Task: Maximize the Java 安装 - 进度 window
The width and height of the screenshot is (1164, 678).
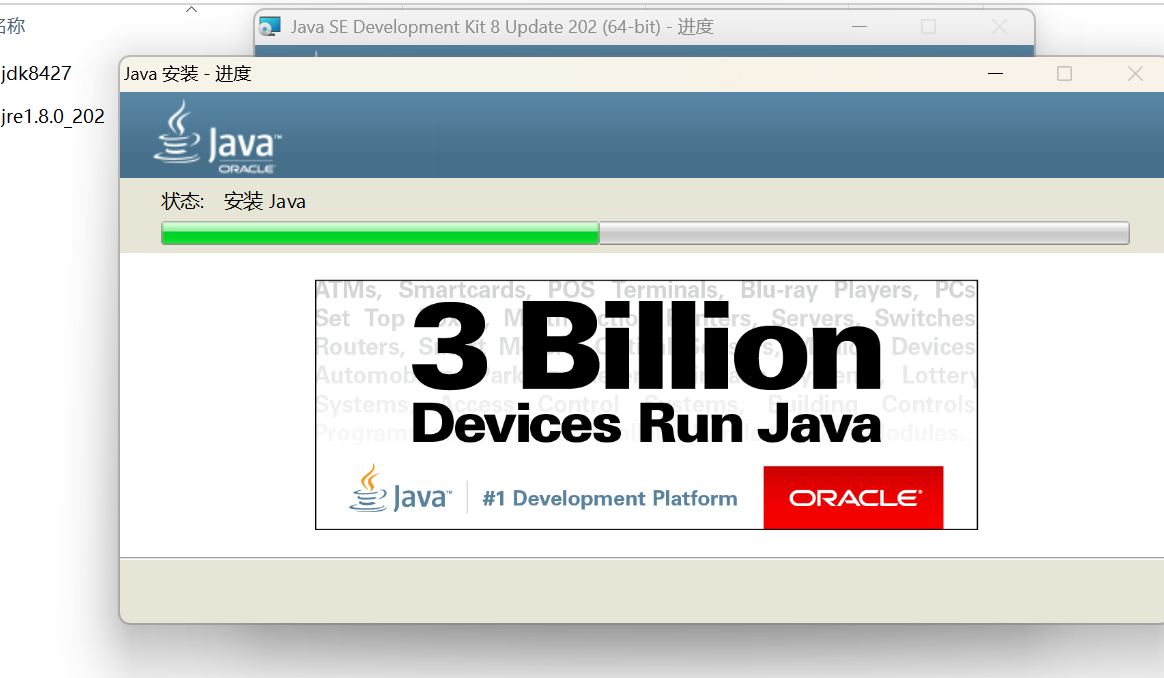Action: click(x=1065, y=74)
